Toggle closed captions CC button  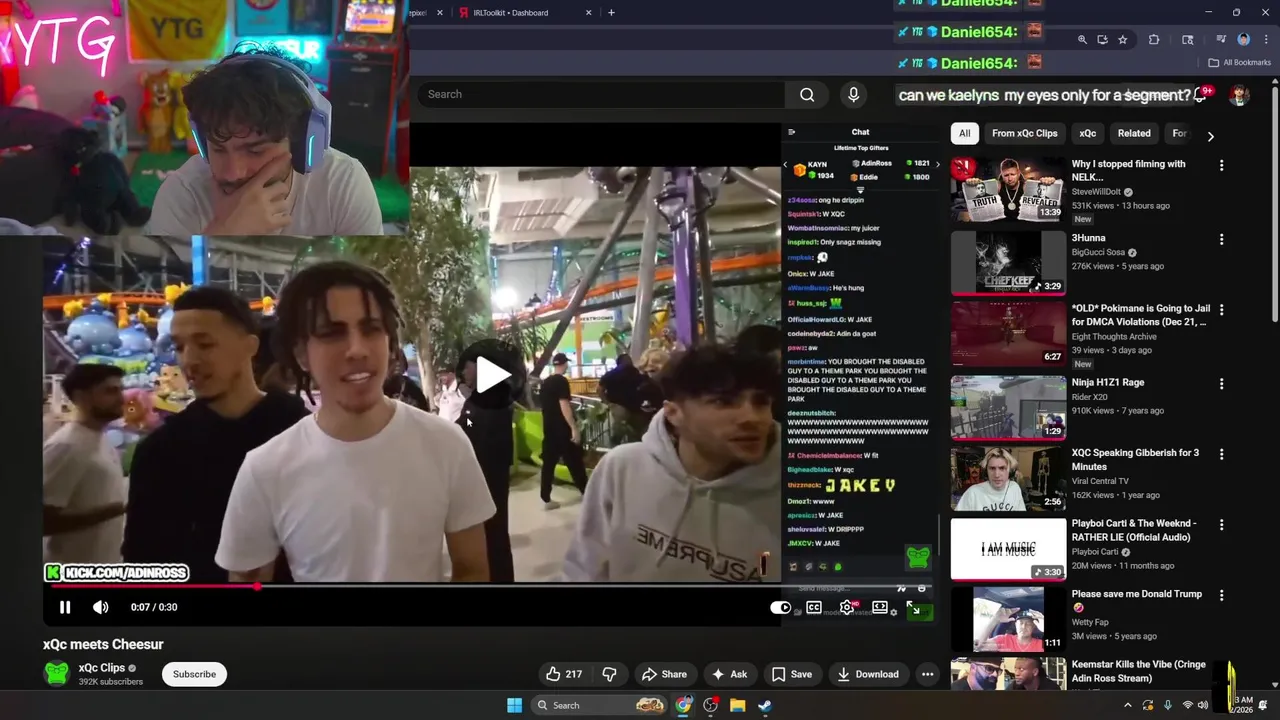pyautogui.click(x=814, y=607)
